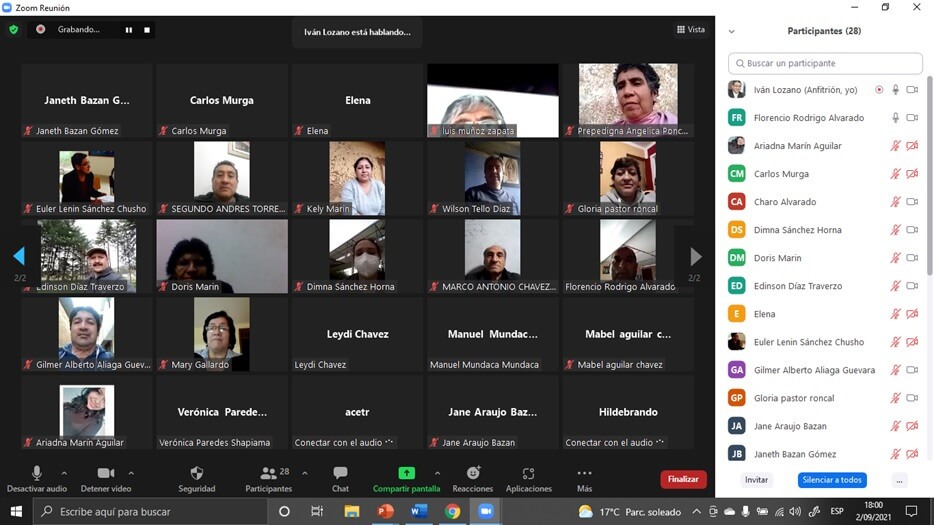This screenshot has width=934, height=525.
Task: Open the Aplicaciones icon
Action: 528,473
